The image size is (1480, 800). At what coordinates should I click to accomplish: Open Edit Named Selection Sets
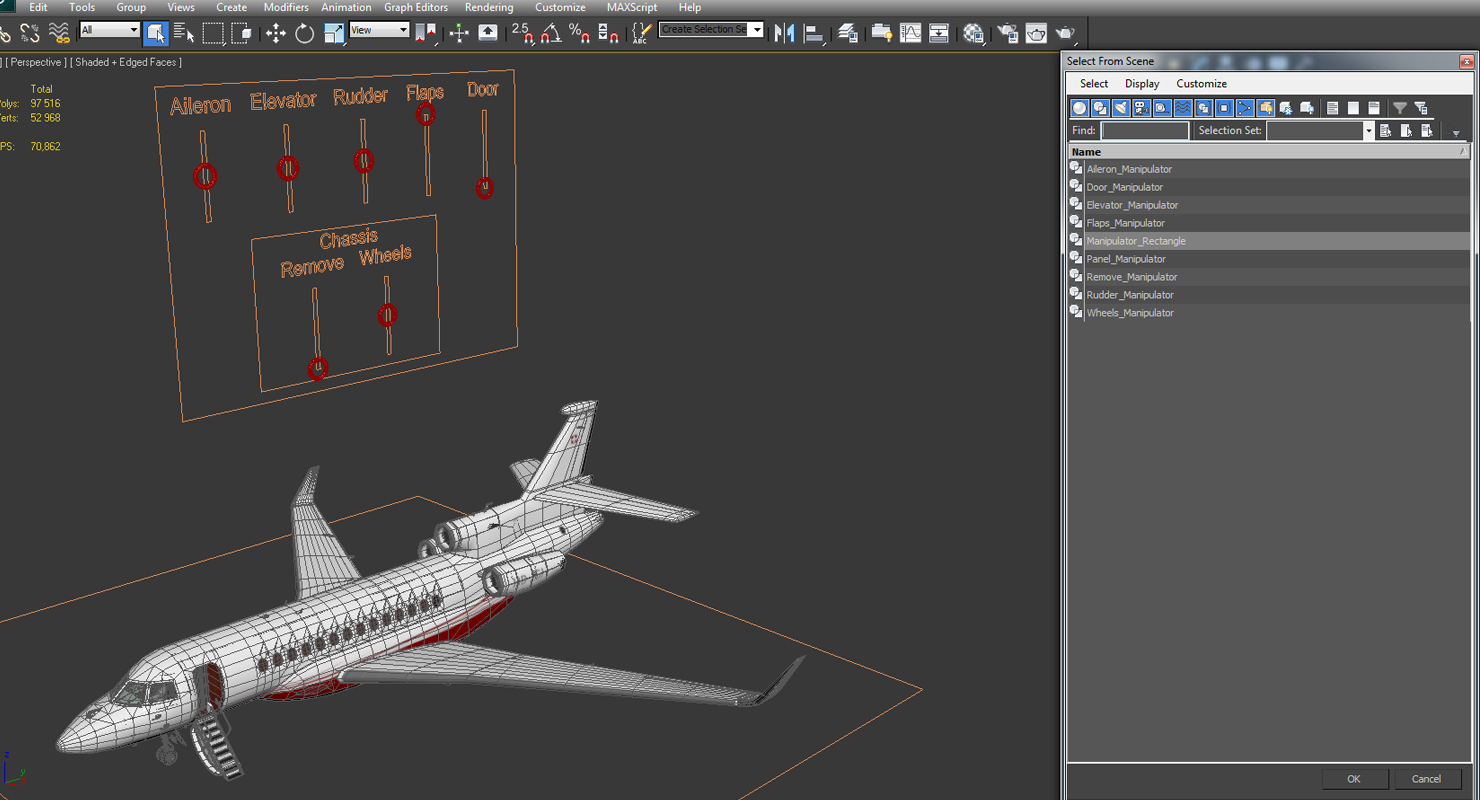tap(641, 33)
